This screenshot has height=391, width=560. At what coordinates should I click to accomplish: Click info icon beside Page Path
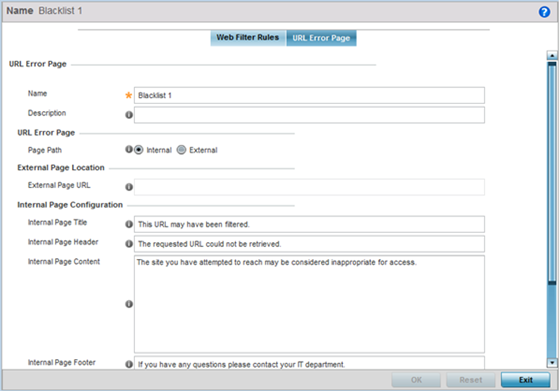click(x=129, y=150)
